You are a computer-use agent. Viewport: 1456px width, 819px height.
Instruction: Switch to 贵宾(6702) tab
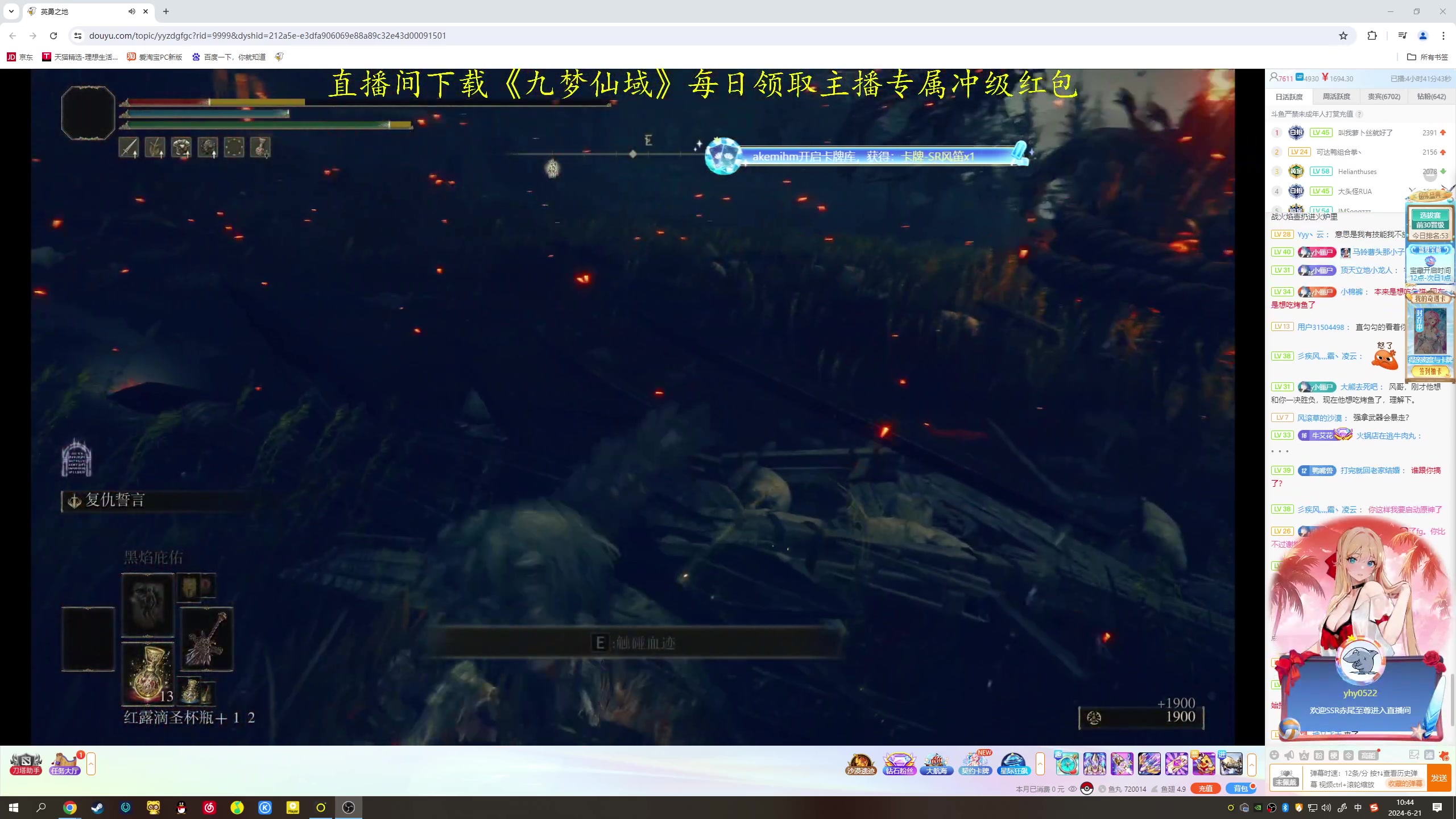point(1384,97)
